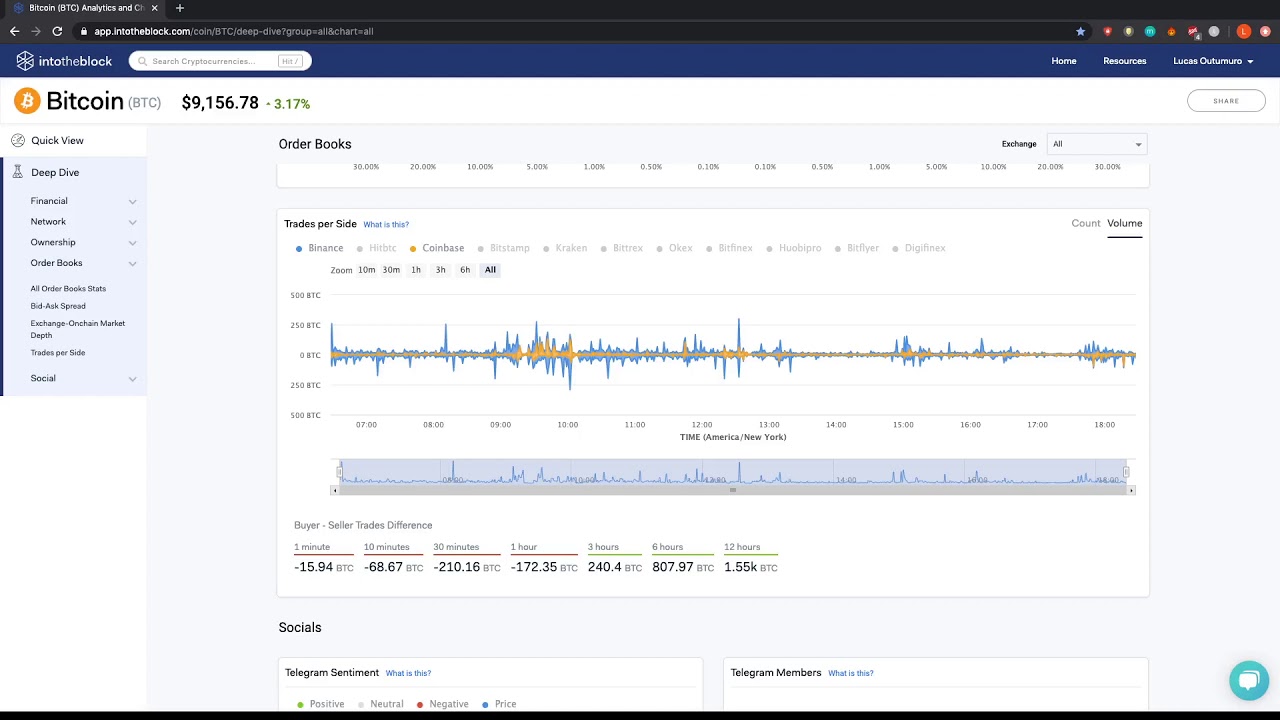Click the left arrow of the chart navigator
The height and width of the screenshot is (720, 1280).
[x=335, y=491]
